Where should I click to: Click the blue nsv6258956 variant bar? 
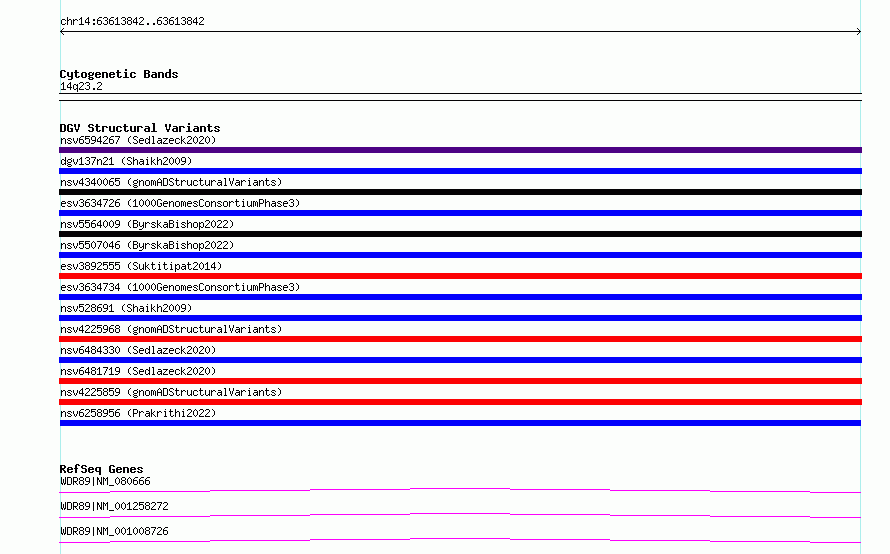pyautogui.click(x=460, y=423)
